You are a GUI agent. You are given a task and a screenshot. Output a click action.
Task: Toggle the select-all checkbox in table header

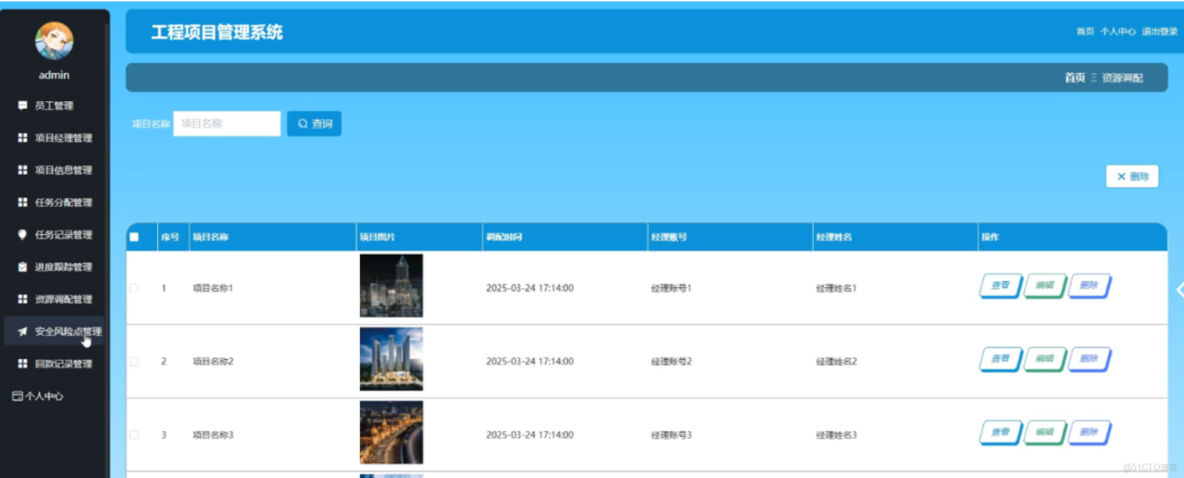click(x=134, y=237)
